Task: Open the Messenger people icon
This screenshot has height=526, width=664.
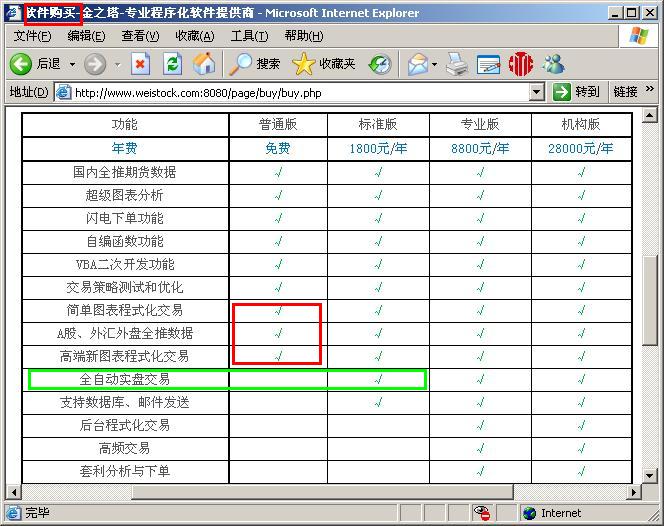Action: tap(553, 64)
